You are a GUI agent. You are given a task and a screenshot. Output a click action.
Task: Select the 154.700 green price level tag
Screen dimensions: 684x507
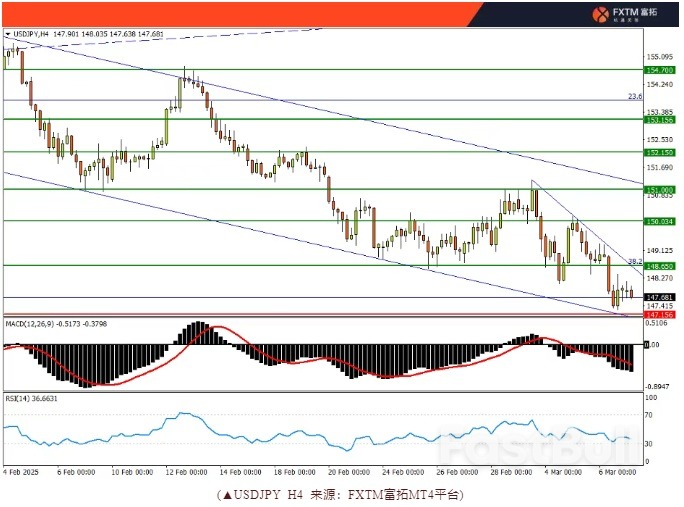pyautogui.click(x=659, y=69)
